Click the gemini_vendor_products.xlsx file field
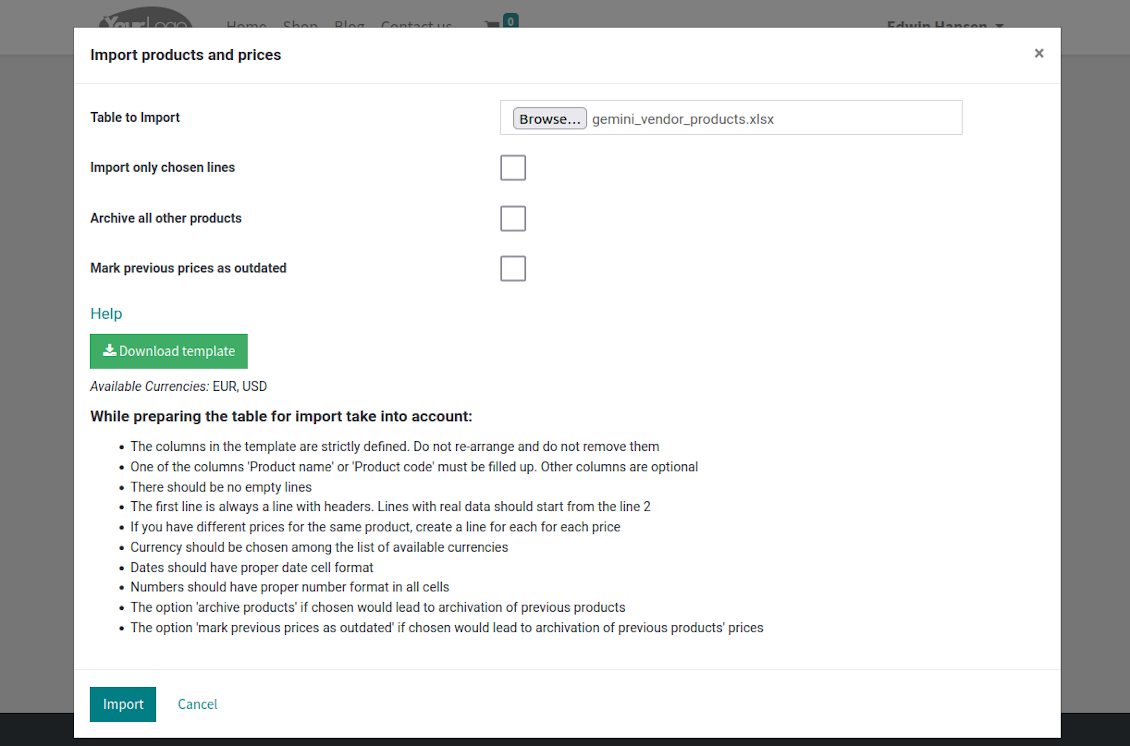 [x=731, y=117]
